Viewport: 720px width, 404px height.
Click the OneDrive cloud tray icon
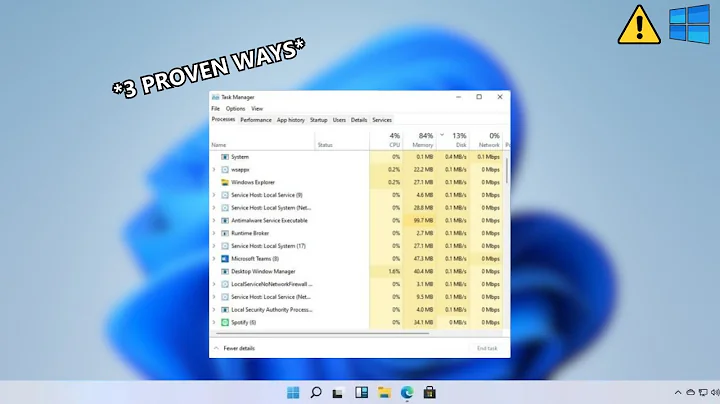[691, 393]
